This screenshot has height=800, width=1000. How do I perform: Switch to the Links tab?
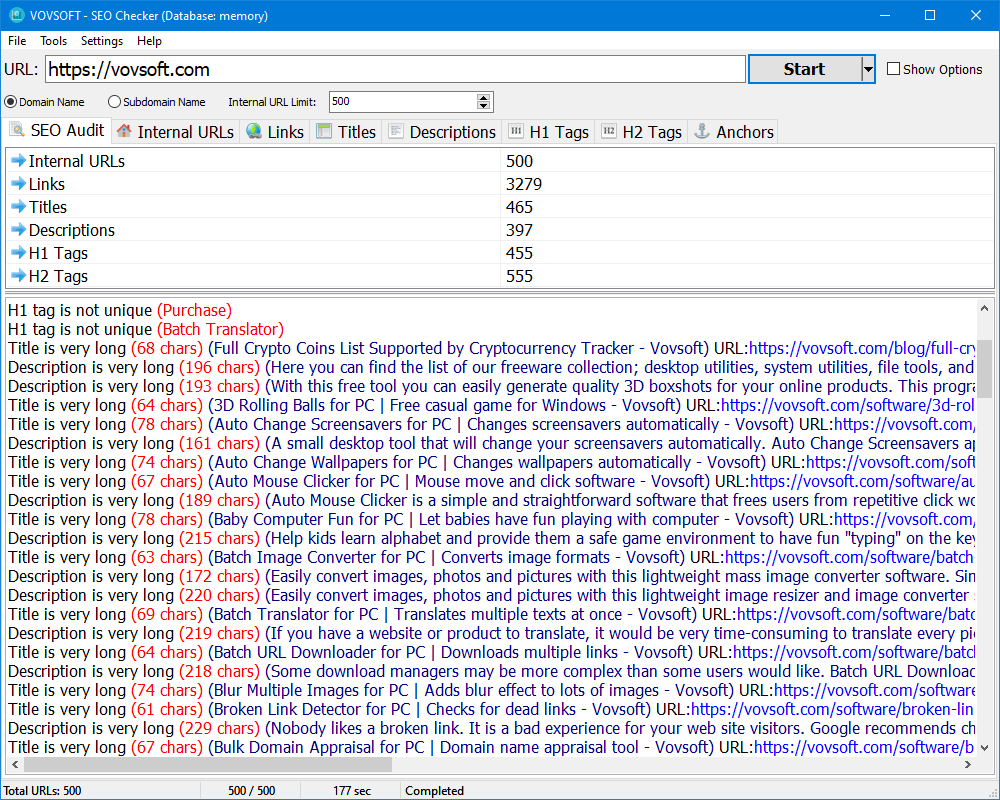pyautogui.click(x=275, y=132)
